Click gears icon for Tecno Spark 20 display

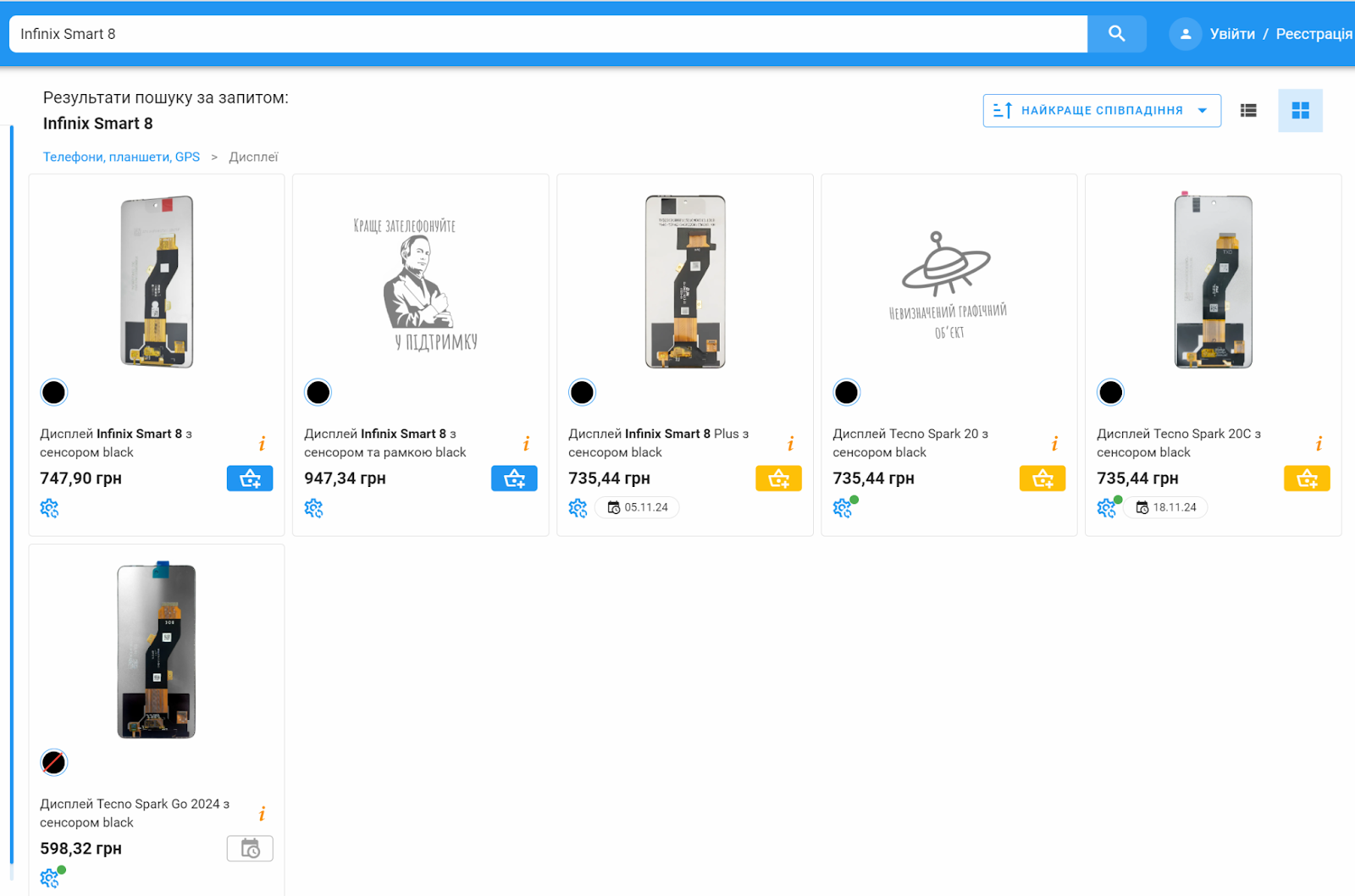tap(843, 507)
